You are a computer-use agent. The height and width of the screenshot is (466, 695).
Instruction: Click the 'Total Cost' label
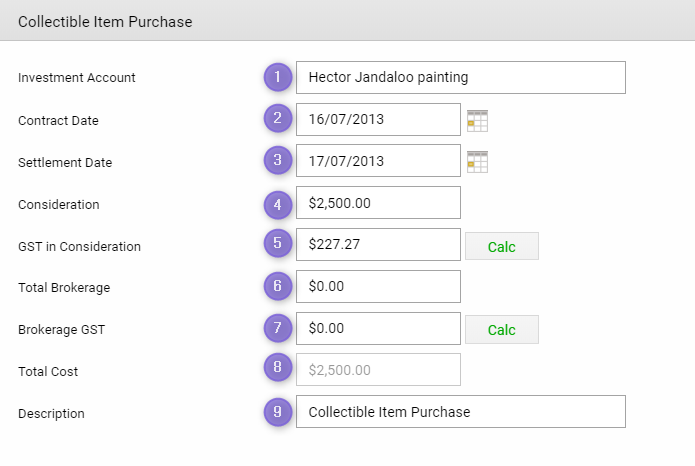click(48, 372)
